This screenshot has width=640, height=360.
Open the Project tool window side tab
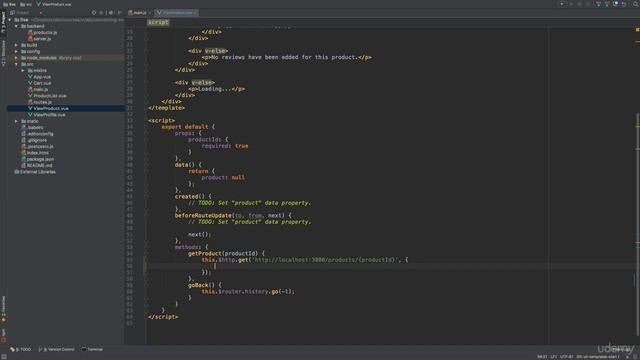3,22
